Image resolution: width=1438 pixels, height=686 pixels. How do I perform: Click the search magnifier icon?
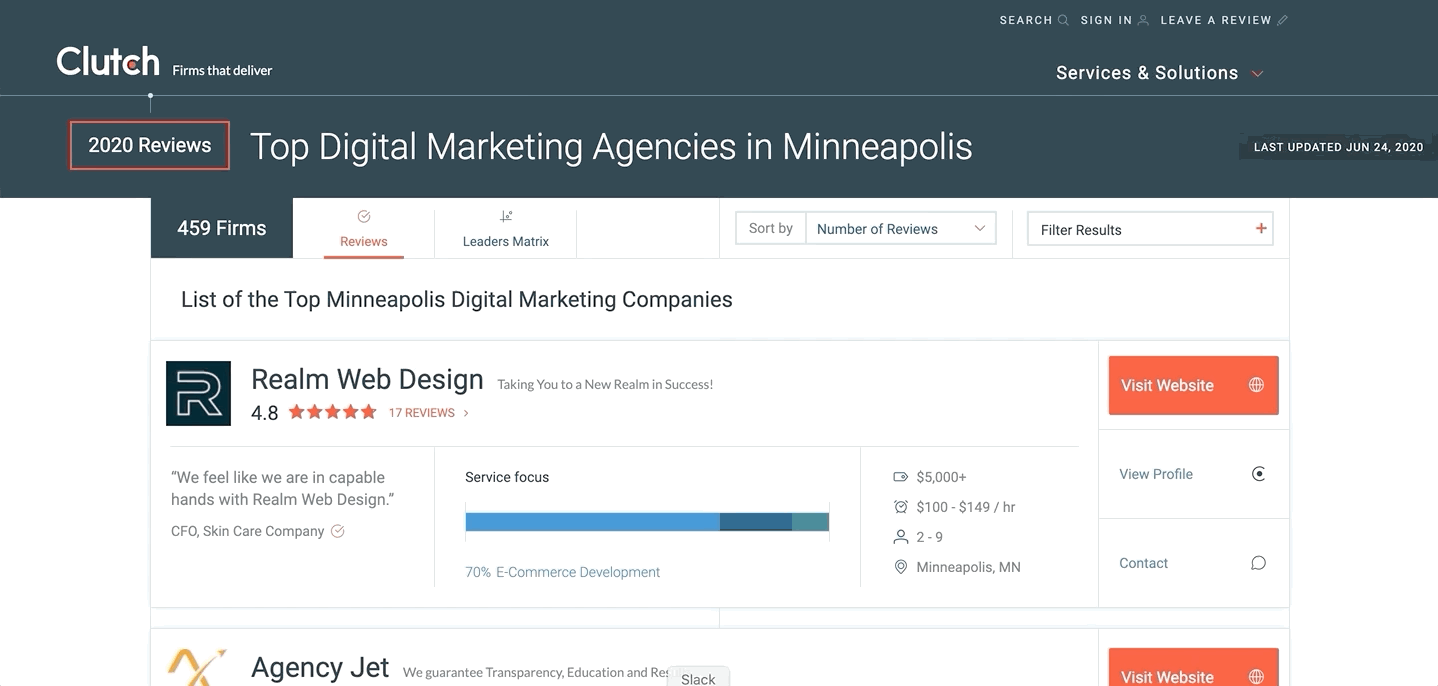click(x=1063, y=20)
